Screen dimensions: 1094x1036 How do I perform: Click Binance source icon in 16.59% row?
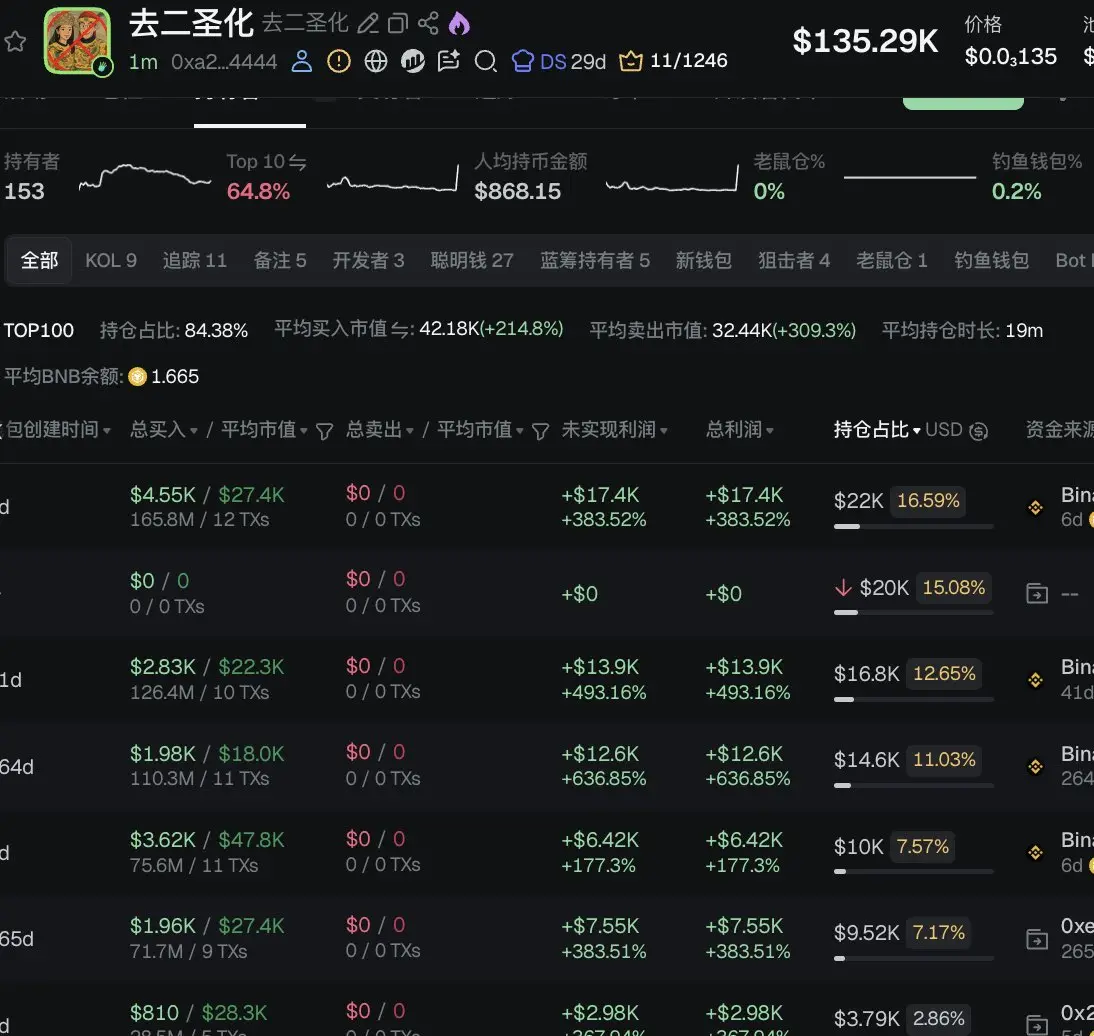point(1035,507)
